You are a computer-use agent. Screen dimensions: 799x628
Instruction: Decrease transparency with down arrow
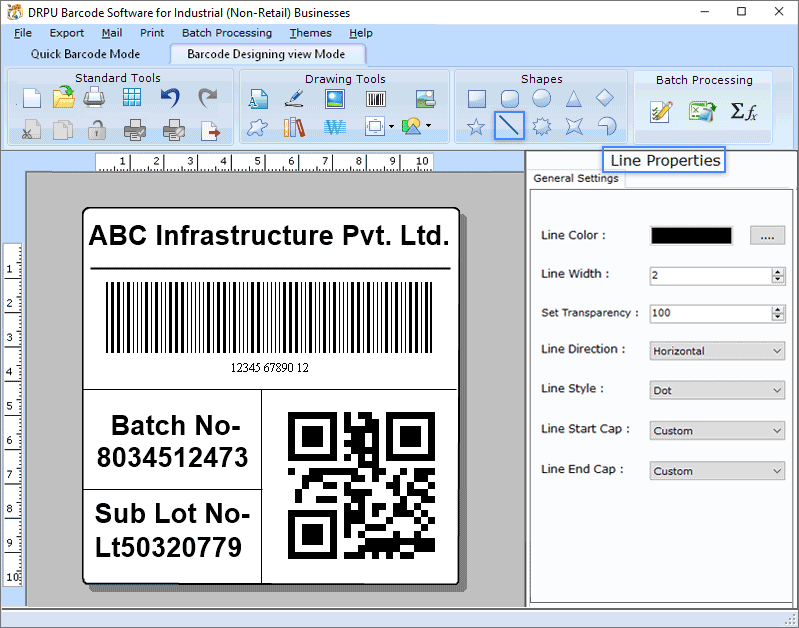pos(778,317)
